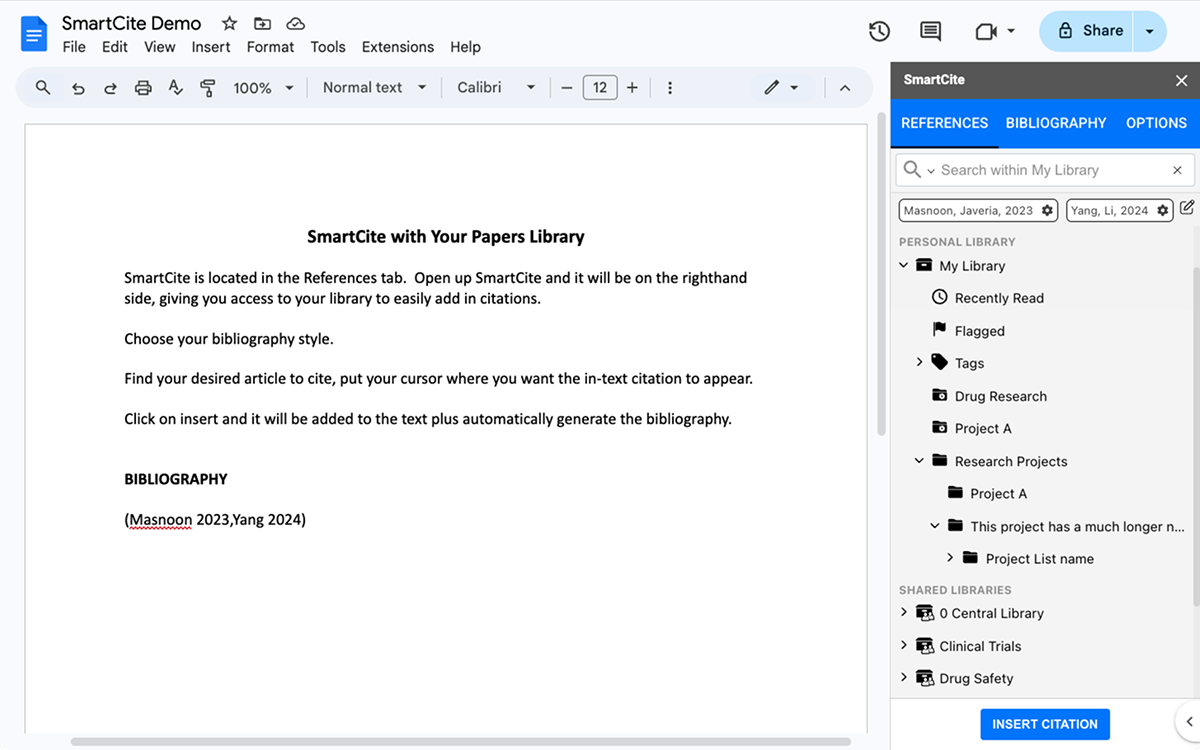Select the paint format tool

[x=208, y=88]
